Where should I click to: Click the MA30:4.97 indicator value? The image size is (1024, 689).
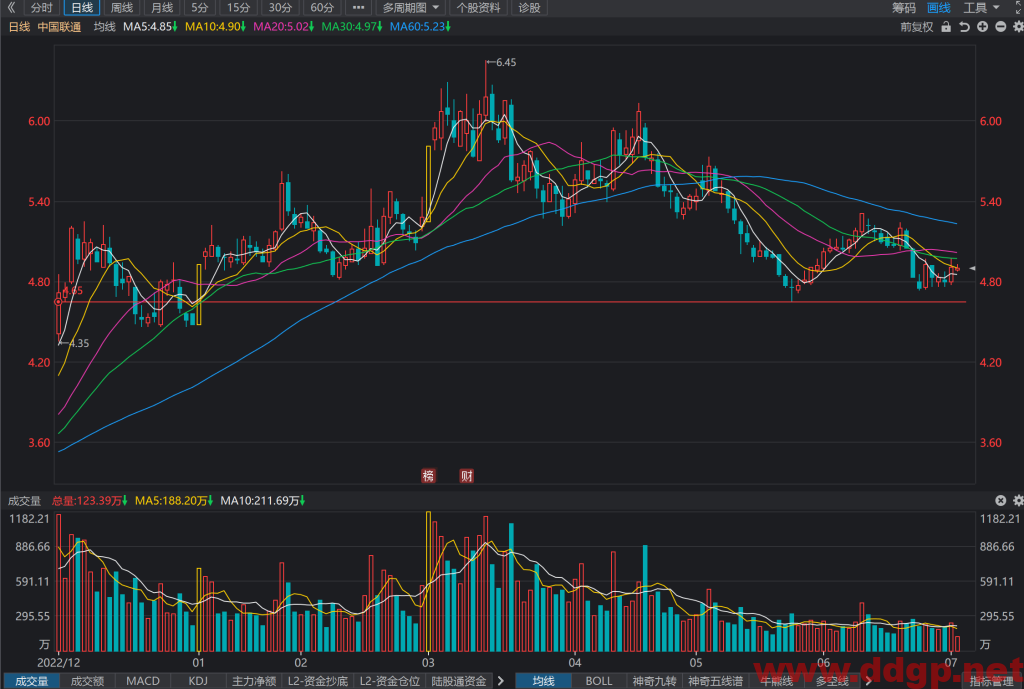pos(352,27)
